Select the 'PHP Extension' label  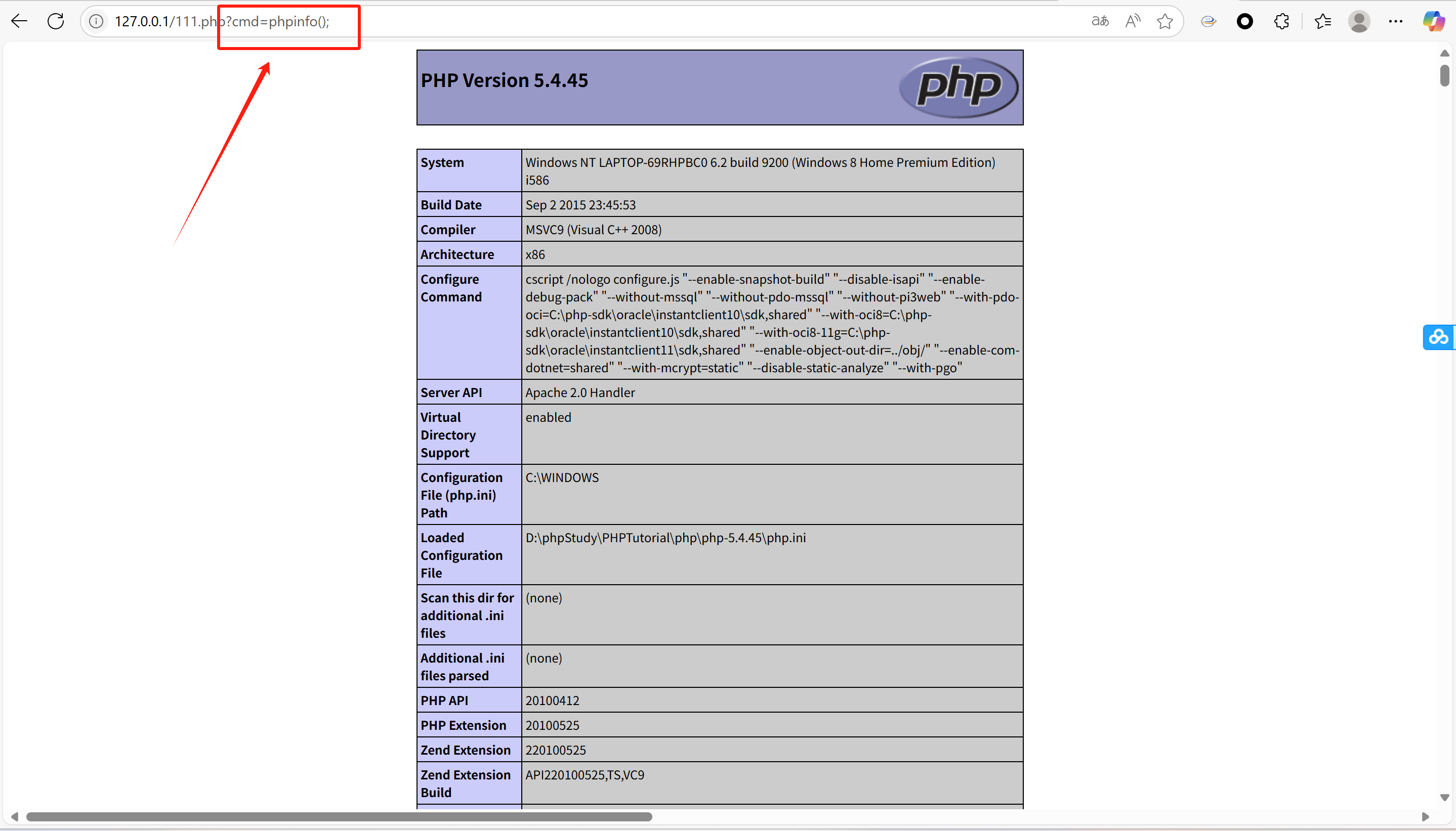tap(464, 725)
